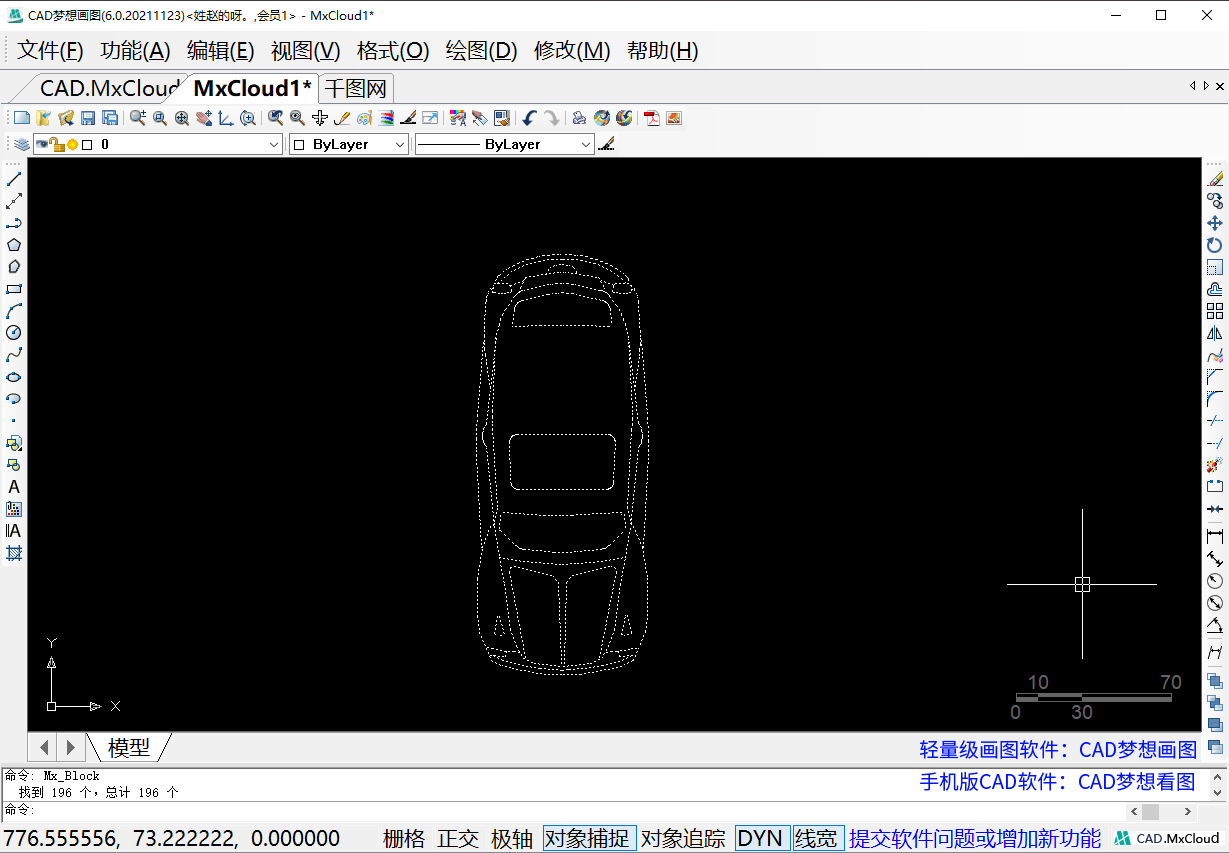1229x853 pixels.
Task: Click the Zoom extents icon
Action: 182,118
